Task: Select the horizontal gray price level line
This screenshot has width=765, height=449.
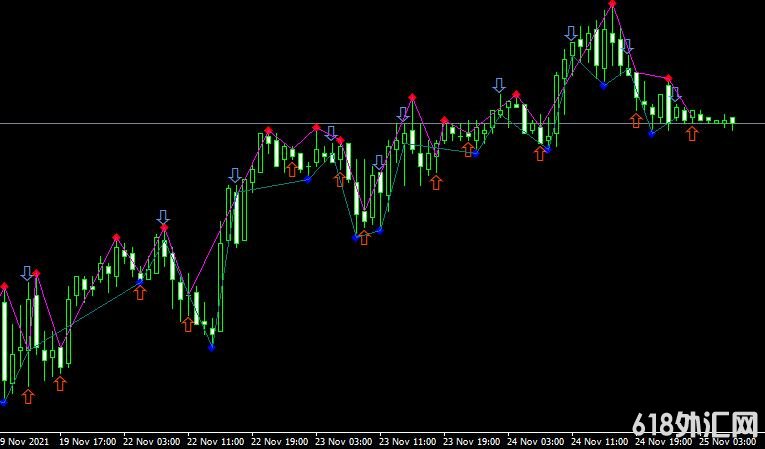Action: [382, 123]
